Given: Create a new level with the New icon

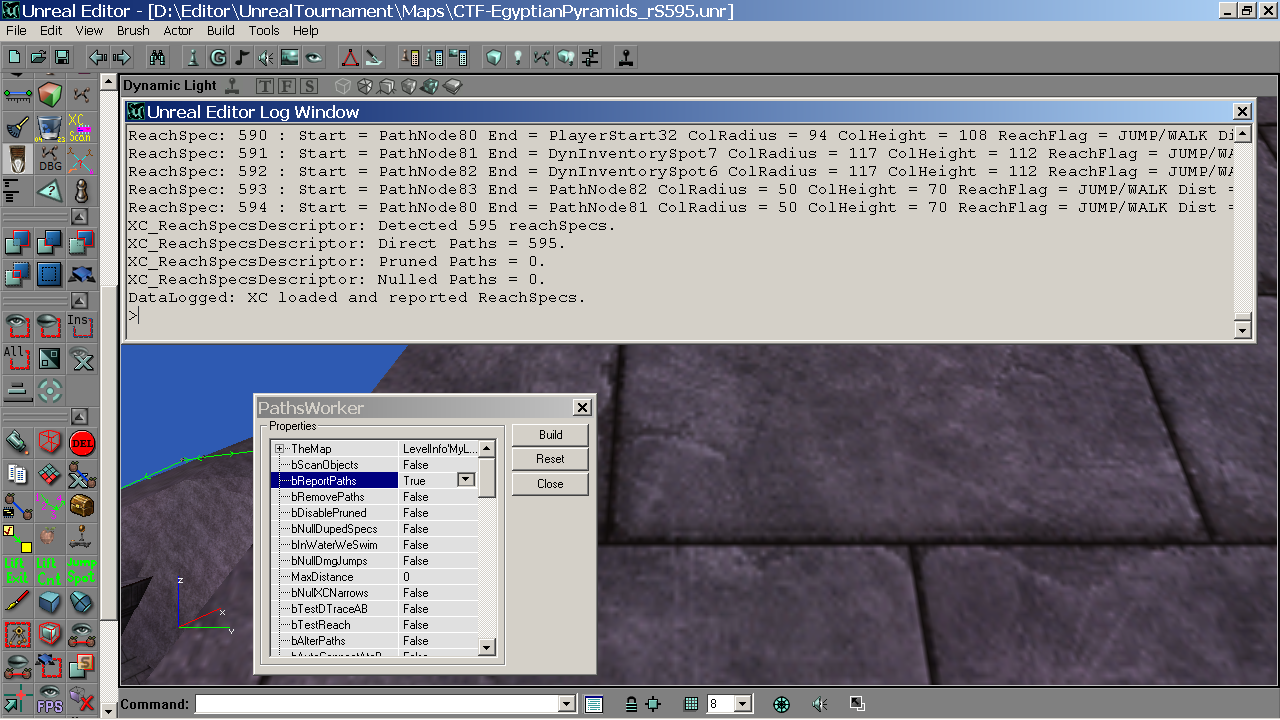Looking at the screenshot, I should pos(15,57).
